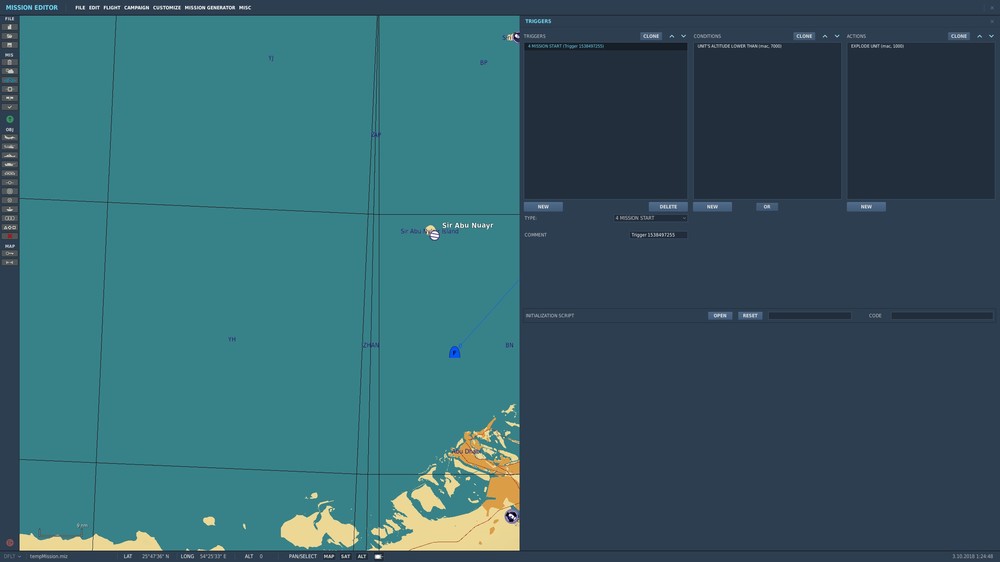Click the CODE input field

[x=942, y=316]
